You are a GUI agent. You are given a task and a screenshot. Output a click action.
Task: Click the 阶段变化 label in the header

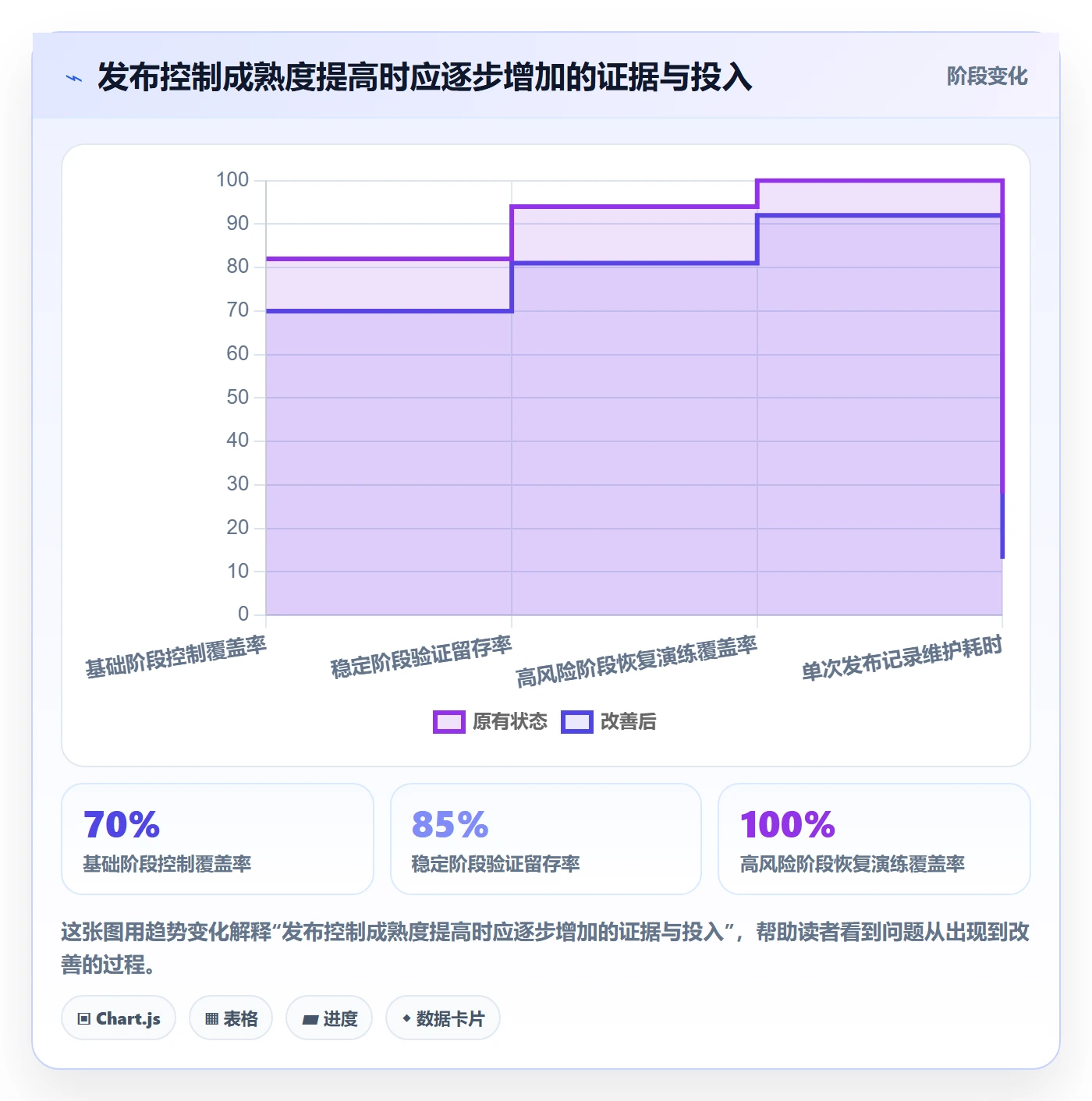[x=987, y=76]
